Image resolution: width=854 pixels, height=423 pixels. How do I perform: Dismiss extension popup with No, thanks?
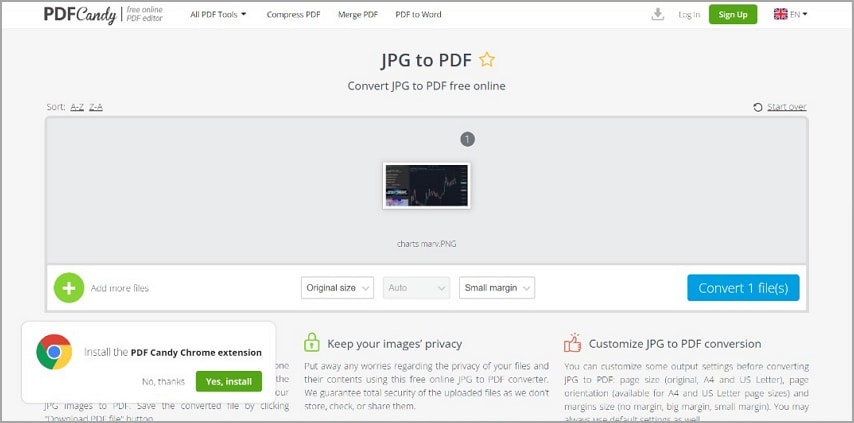coord(163,382)
